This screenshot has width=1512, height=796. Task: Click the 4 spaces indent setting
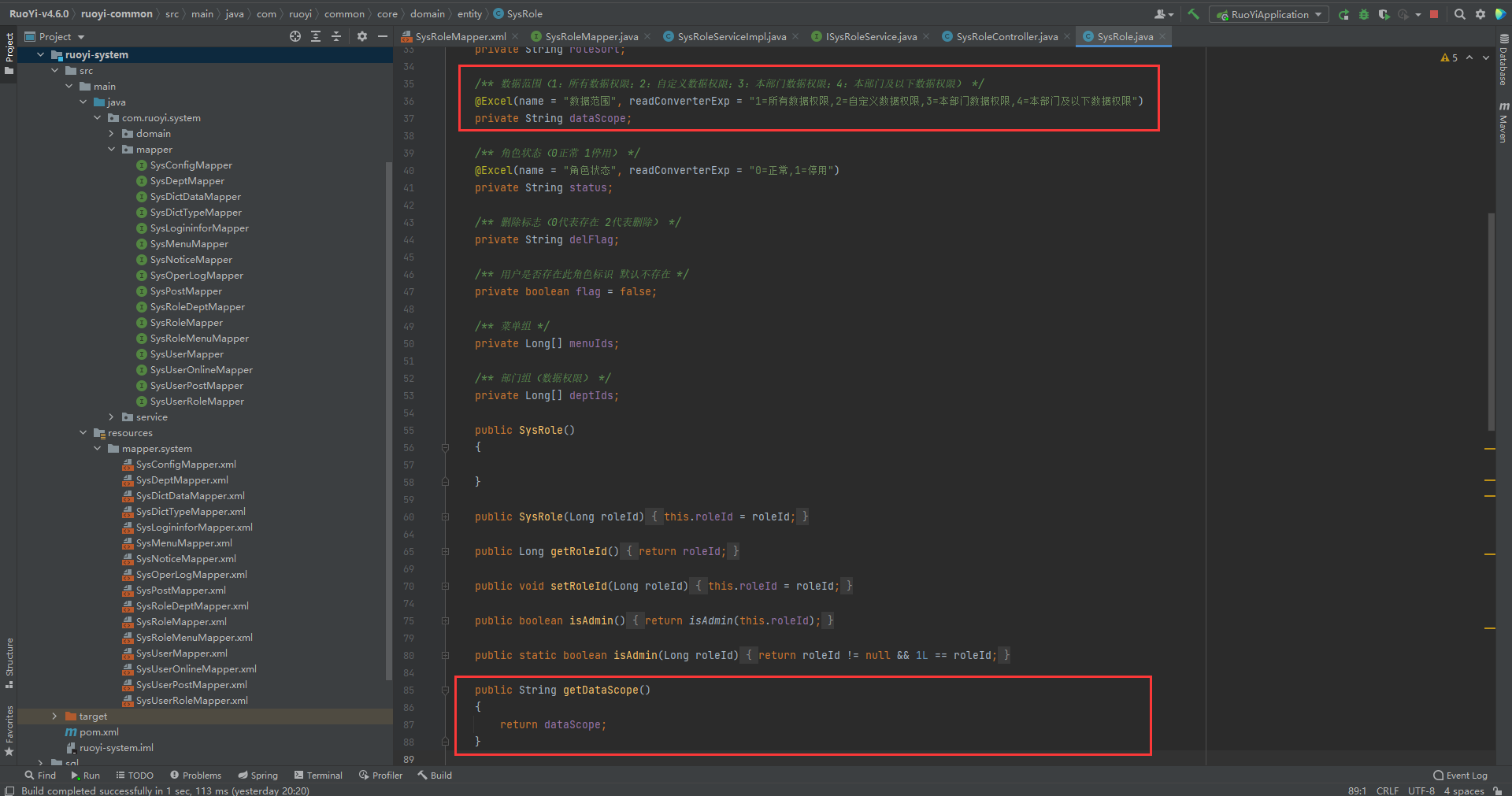click(1464, 790)
